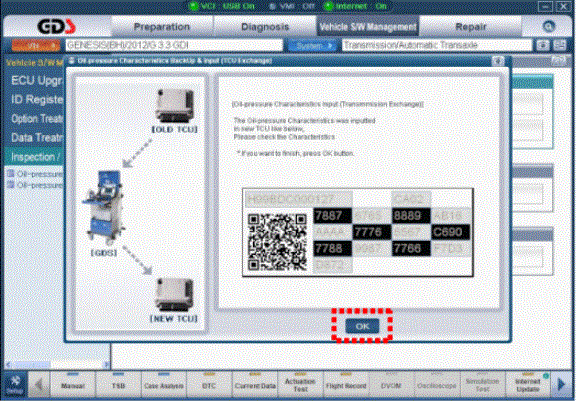Click the orange VIN button

36,46
